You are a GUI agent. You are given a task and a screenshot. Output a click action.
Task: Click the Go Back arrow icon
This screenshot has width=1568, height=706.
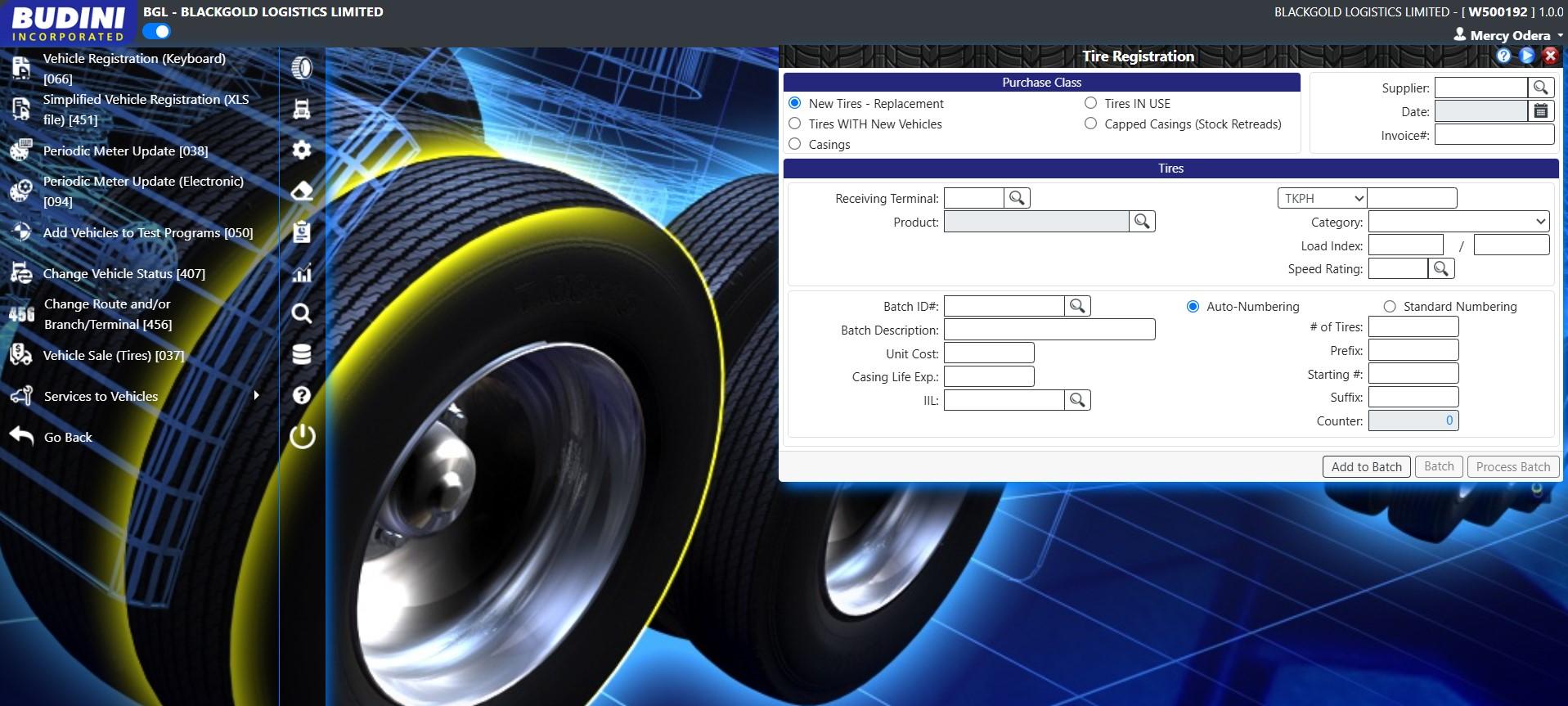coord(21,437)
